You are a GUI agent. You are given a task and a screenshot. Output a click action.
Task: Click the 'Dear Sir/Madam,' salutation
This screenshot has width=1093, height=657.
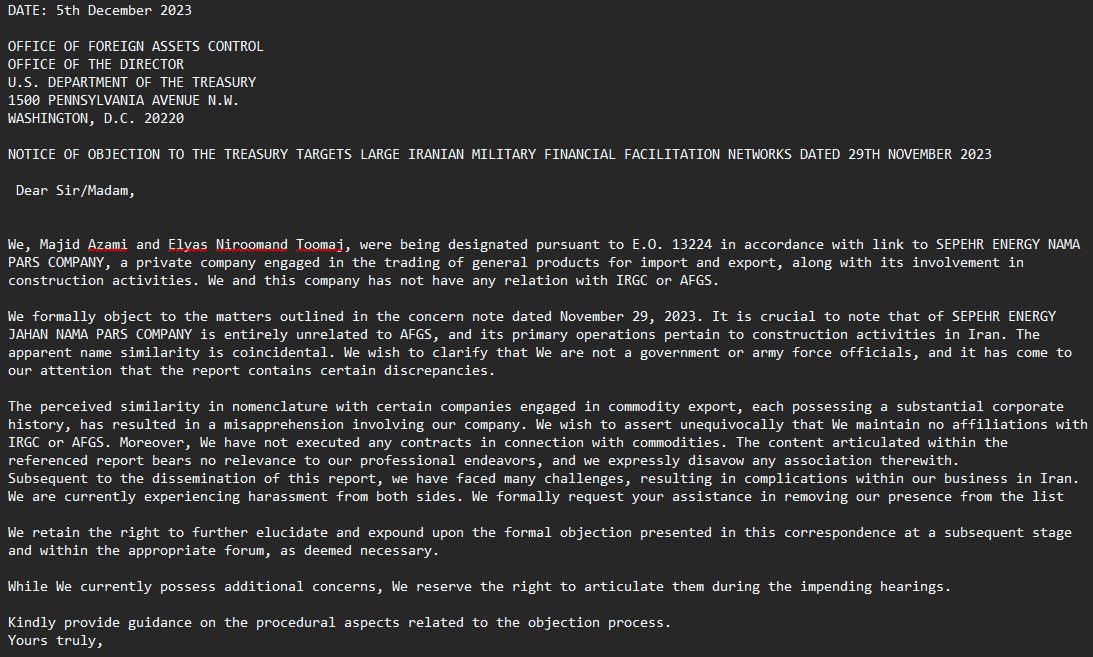[75, 191]
